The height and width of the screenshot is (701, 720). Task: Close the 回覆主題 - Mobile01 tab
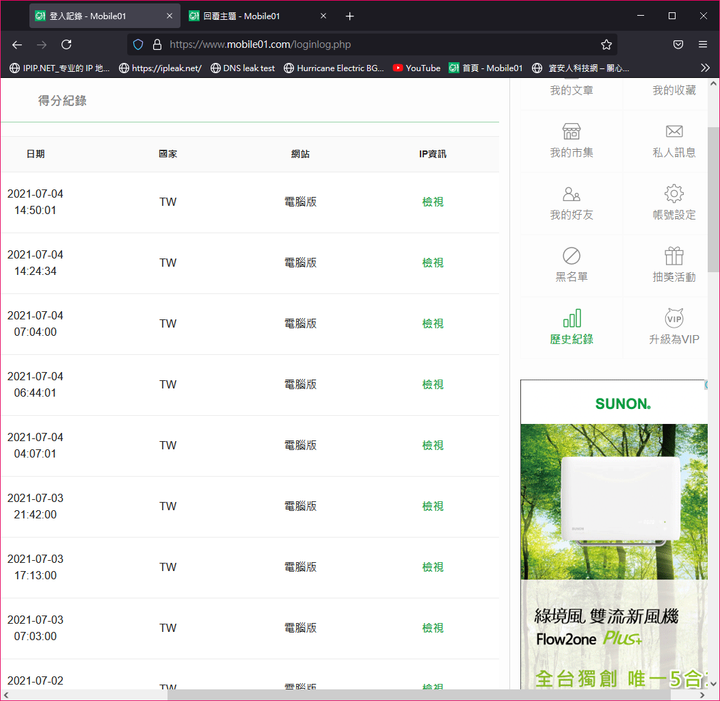tap(323, 16)
